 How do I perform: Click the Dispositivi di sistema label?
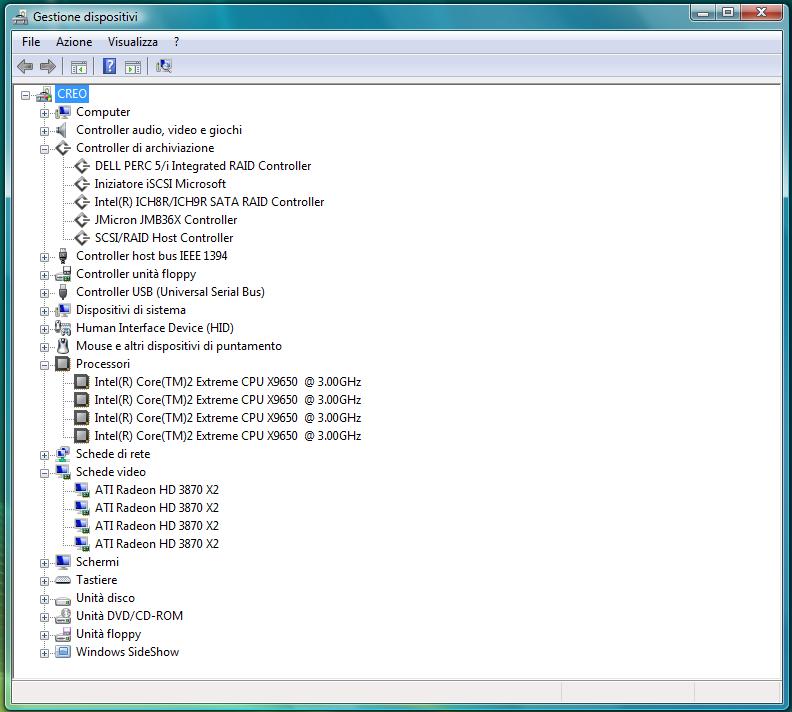(131, 310)
